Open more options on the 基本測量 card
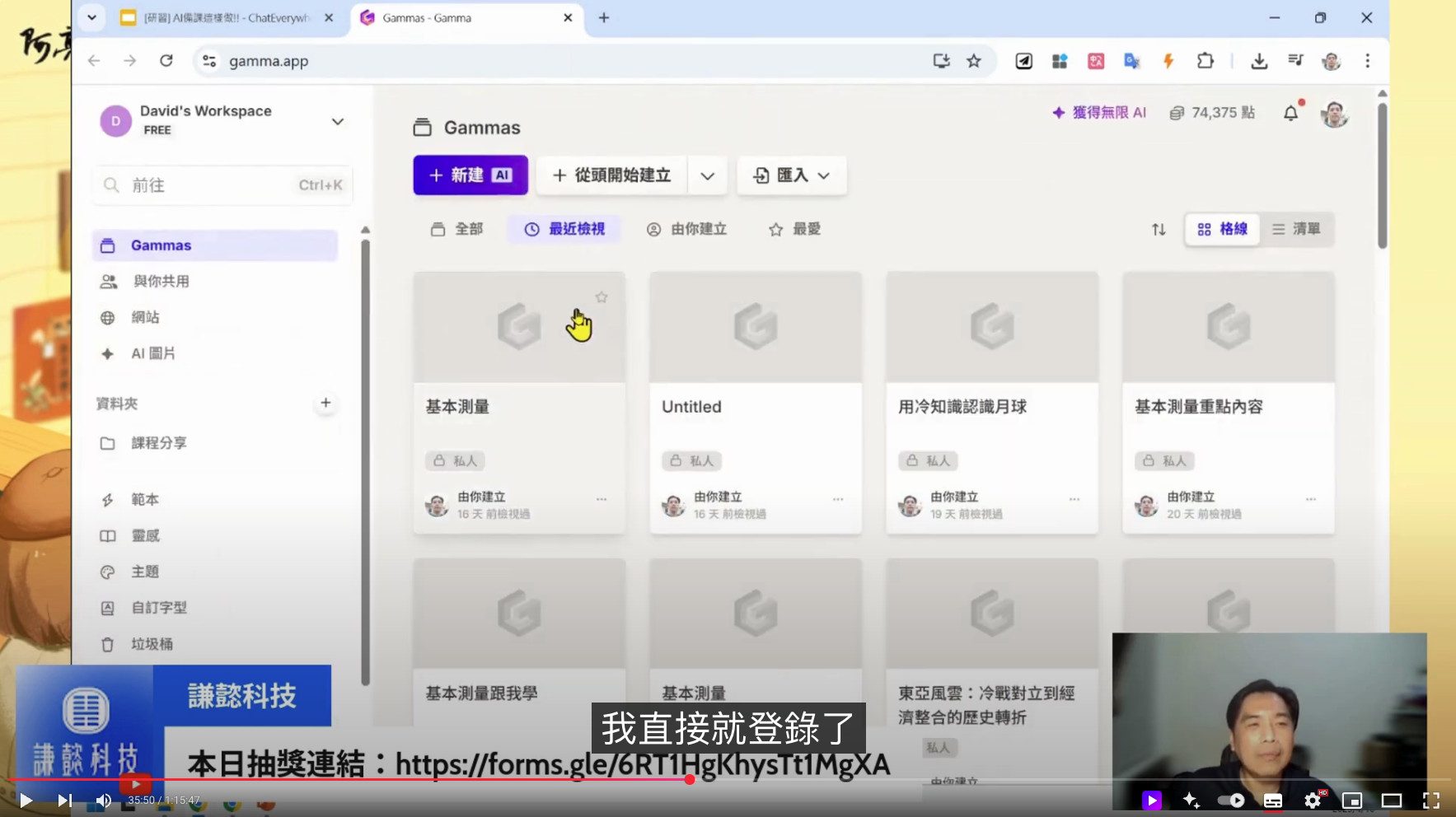Image resolution: width=1456 pixels, height=817 pixels. coord(602,499)
